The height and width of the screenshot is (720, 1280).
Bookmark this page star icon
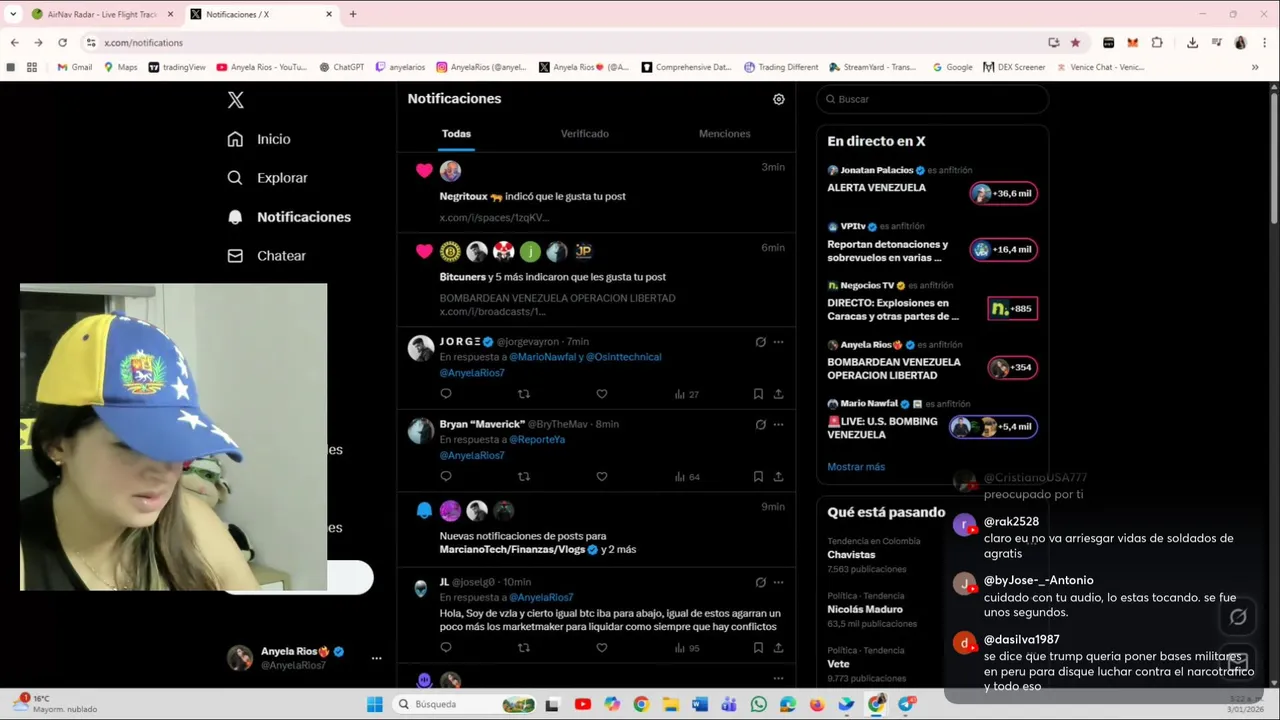click(x=1075, y=42)
